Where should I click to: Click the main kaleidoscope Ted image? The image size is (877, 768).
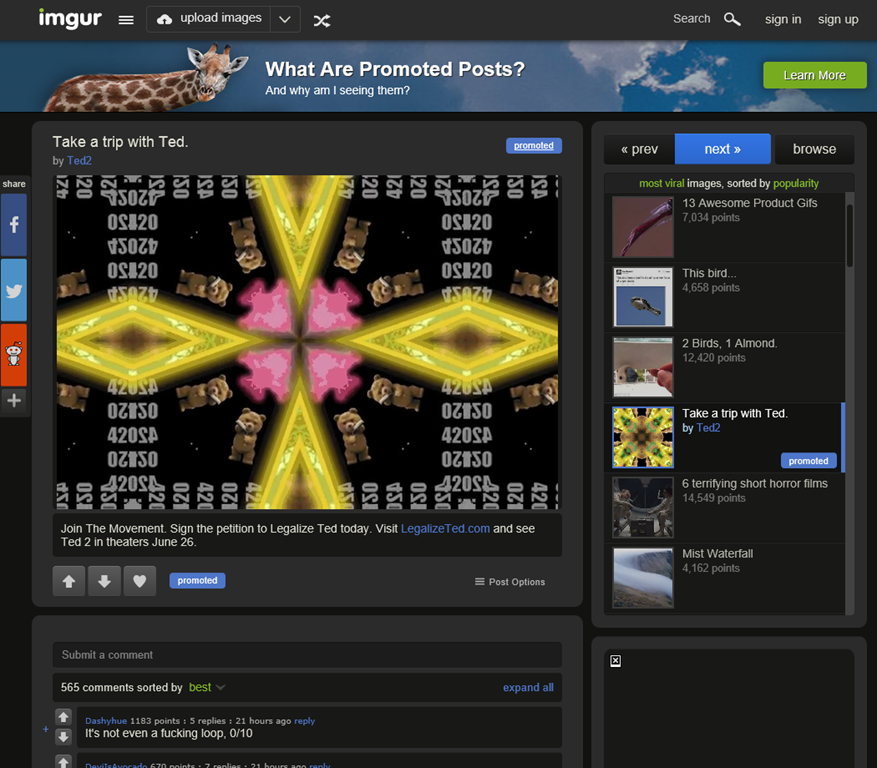point(307,342)
